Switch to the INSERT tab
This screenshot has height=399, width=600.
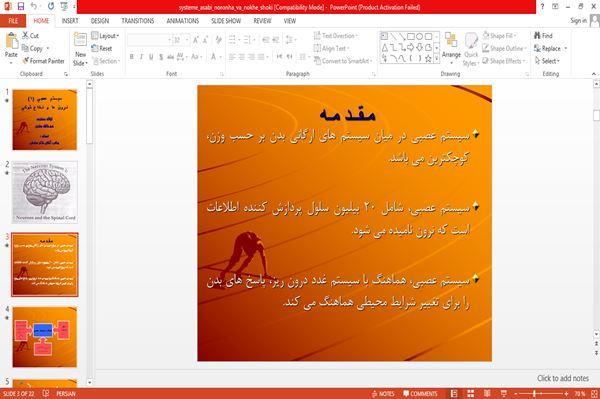(x=70, y=21)
